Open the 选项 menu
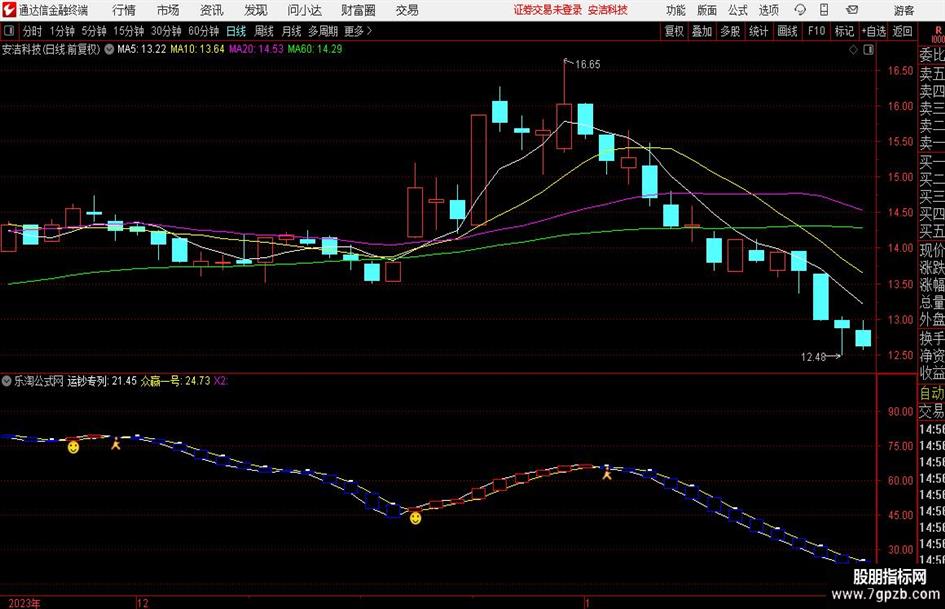Image resolution: width=945 pixels, height=609 pixels. point(768,10)
